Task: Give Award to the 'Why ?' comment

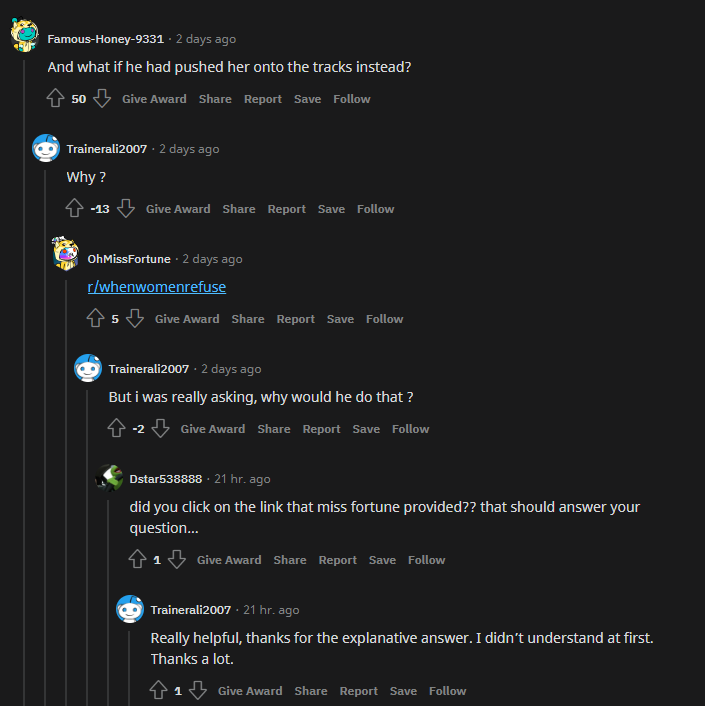Action: pyautogui.click(x=178, y=209)
